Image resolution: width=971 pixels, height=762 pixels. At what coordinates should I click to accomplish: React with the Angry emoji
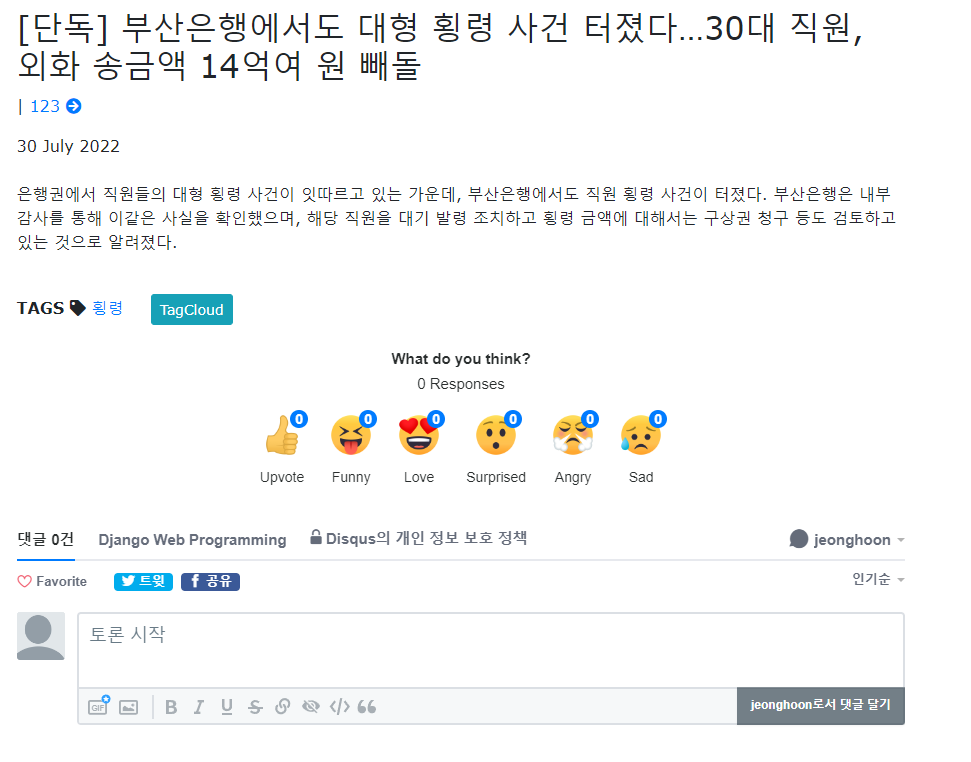(573, 435)
